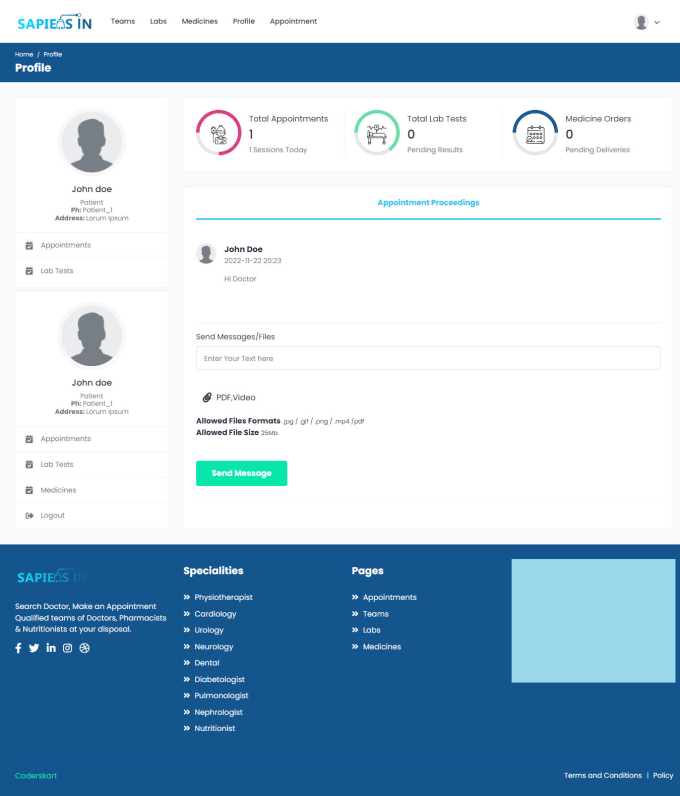Open Medicines in top navigation

tap(200, 21)
